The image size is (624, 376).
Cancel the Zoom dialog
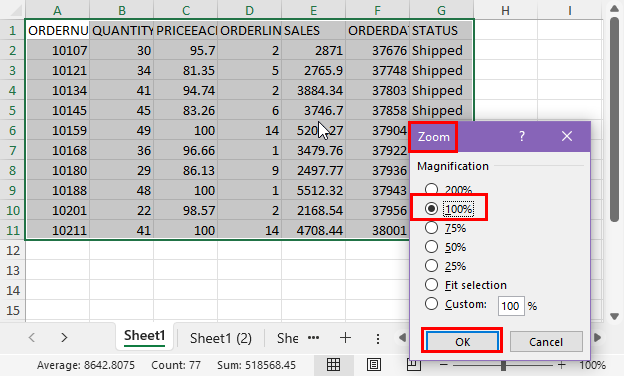pos(546,341)
